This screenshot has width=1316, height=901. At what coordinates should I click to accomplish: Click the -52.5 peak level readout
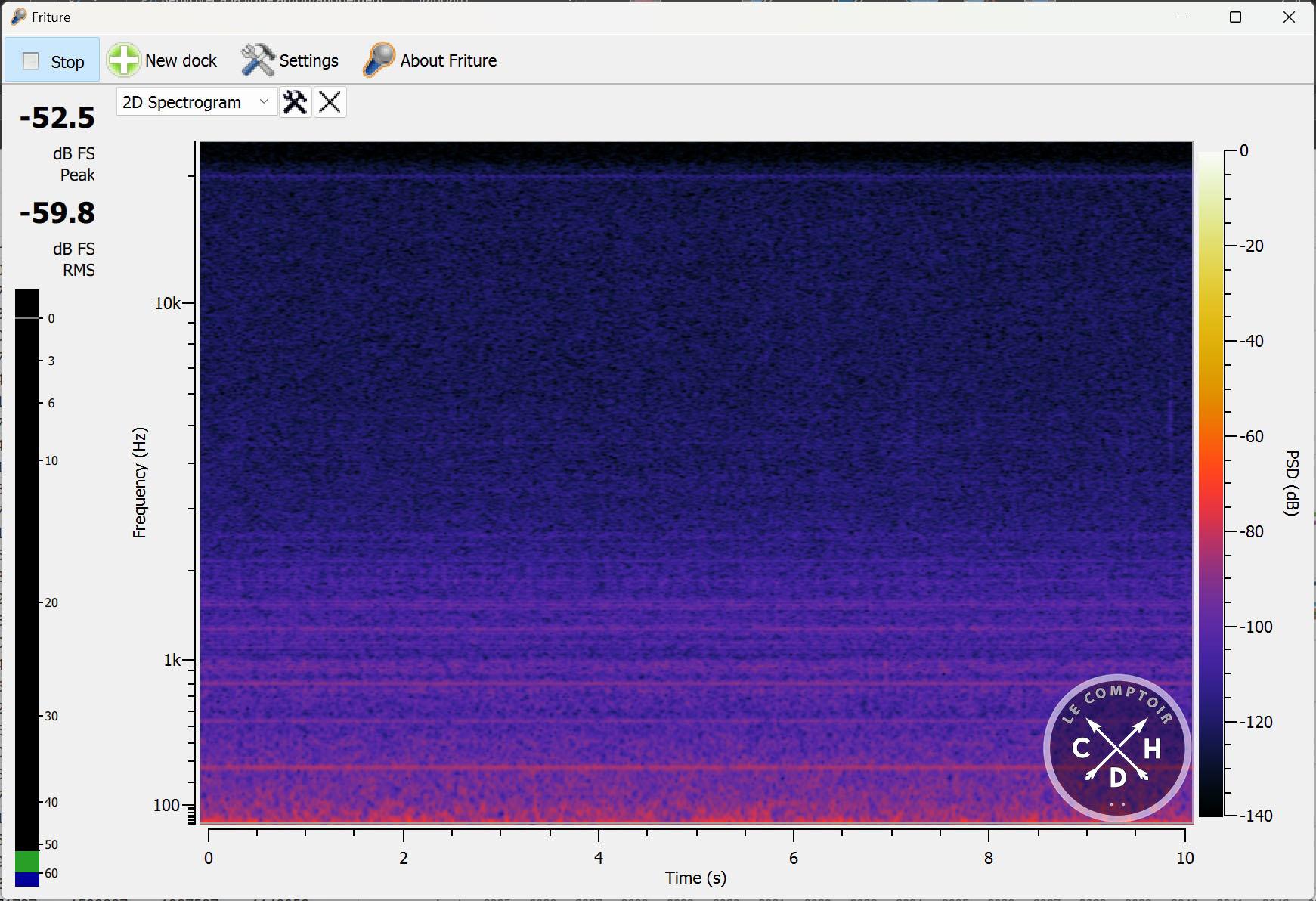coord(57,118)
